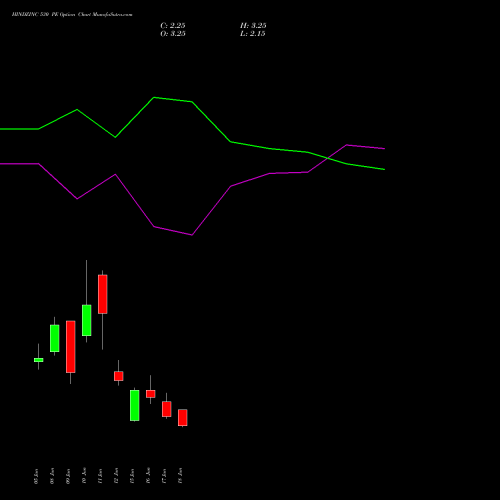Click the close value 'C: 2.25'
Viewport: 500px width, 500px height.
point(173,26)
